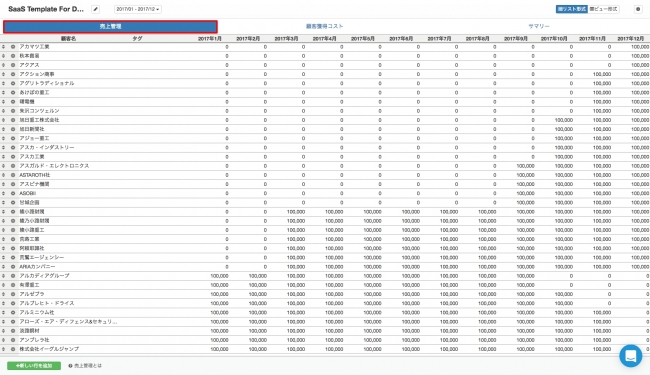
Task: Click the reorder handle of アローズ・エア・ディフェンス row
Action: [x=4, y=322]
